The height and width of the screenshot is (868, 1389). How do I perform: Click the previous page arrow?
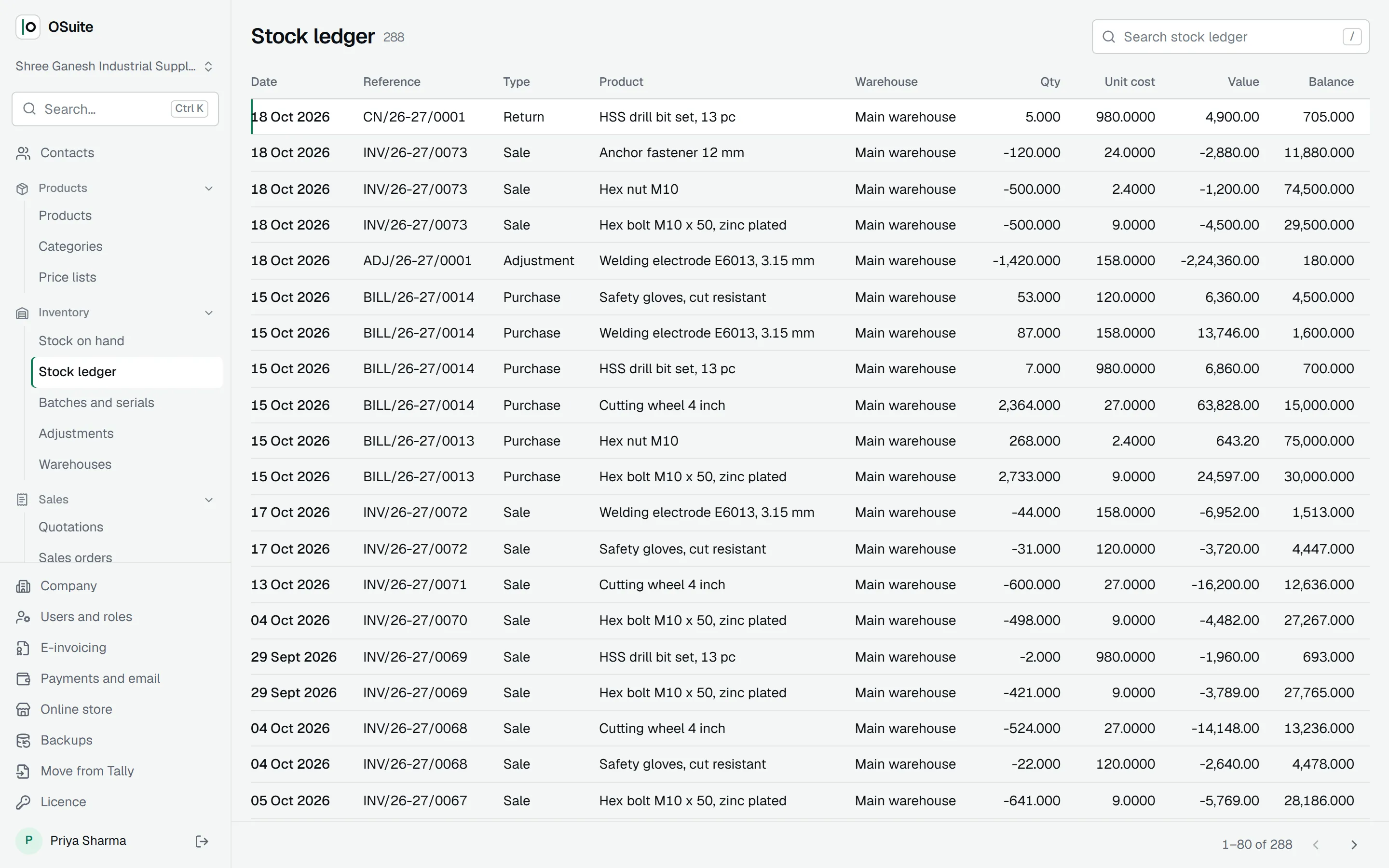(x=1316, y=844)
